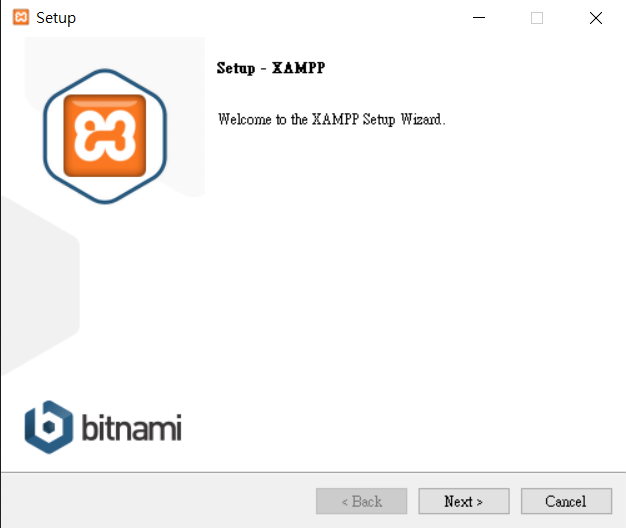Click the "Setup" window title text
This screenshot has width=626, height=528.
click(x=56, y=18)
